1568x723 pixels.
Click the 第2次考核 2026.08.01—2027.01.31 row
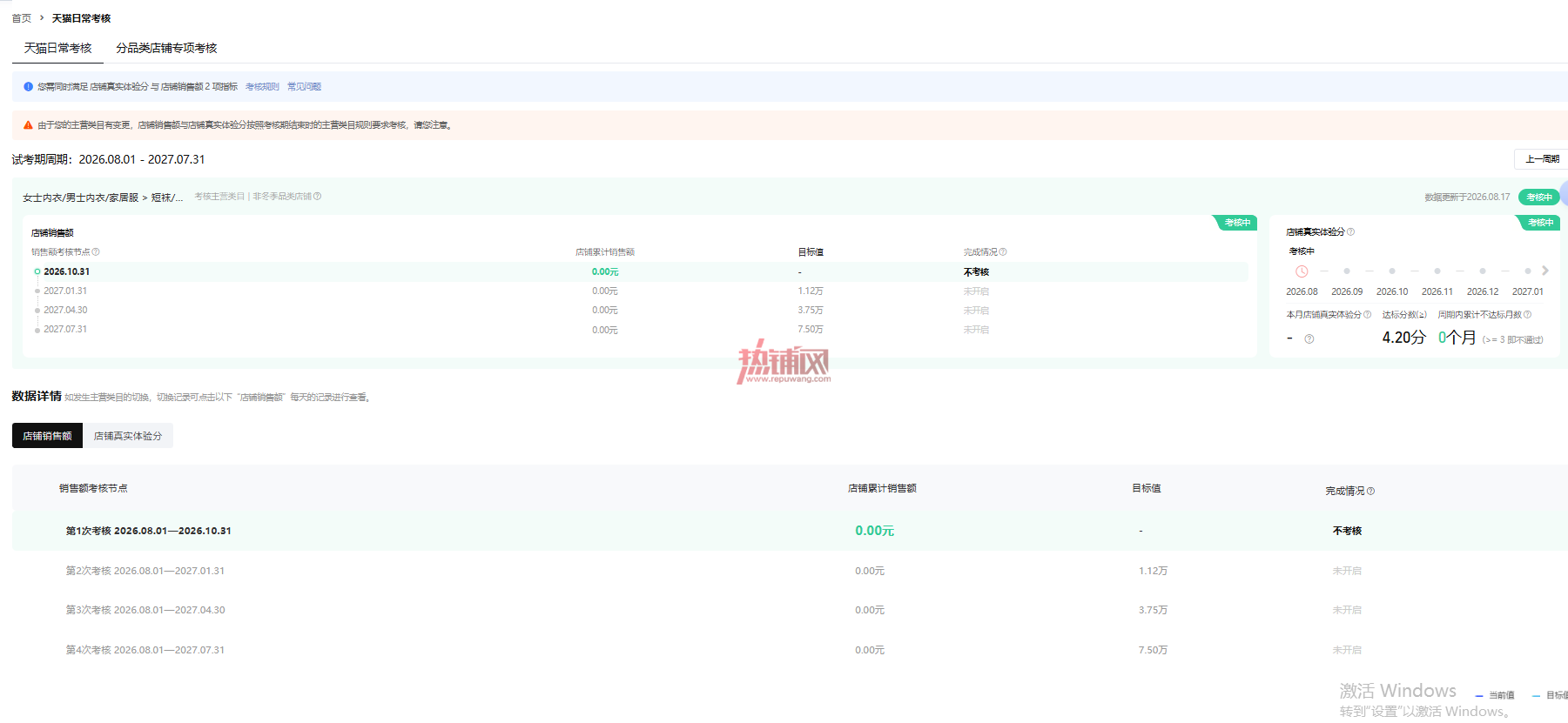click(x=790, y=571)
